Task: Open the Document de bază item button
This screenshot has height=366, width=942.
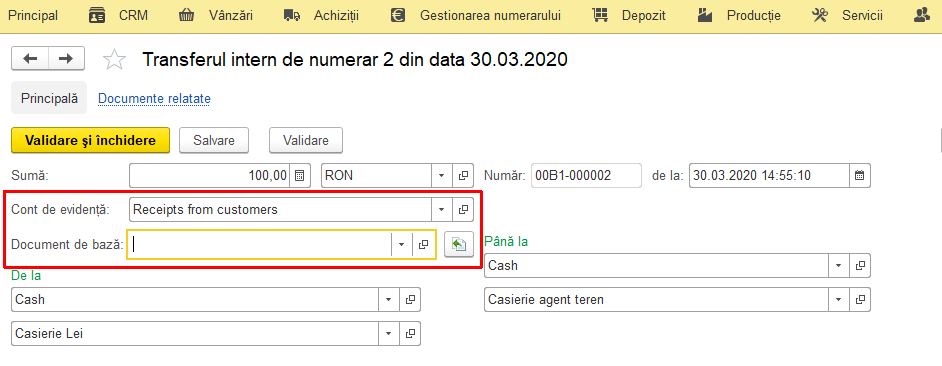Action: click(x=424, y=245)
